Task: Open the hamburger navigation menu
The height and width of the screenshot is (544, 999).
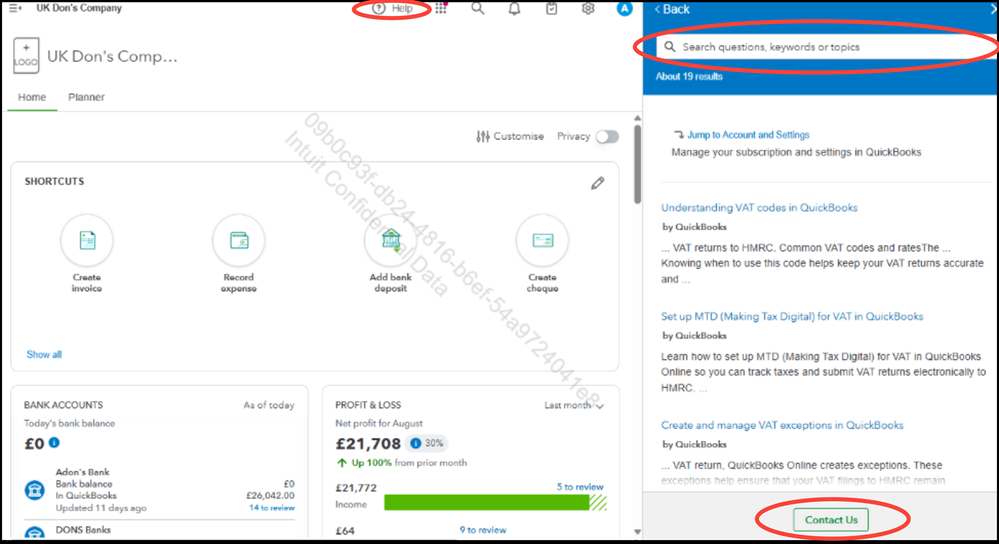Action: pos(15,8)
